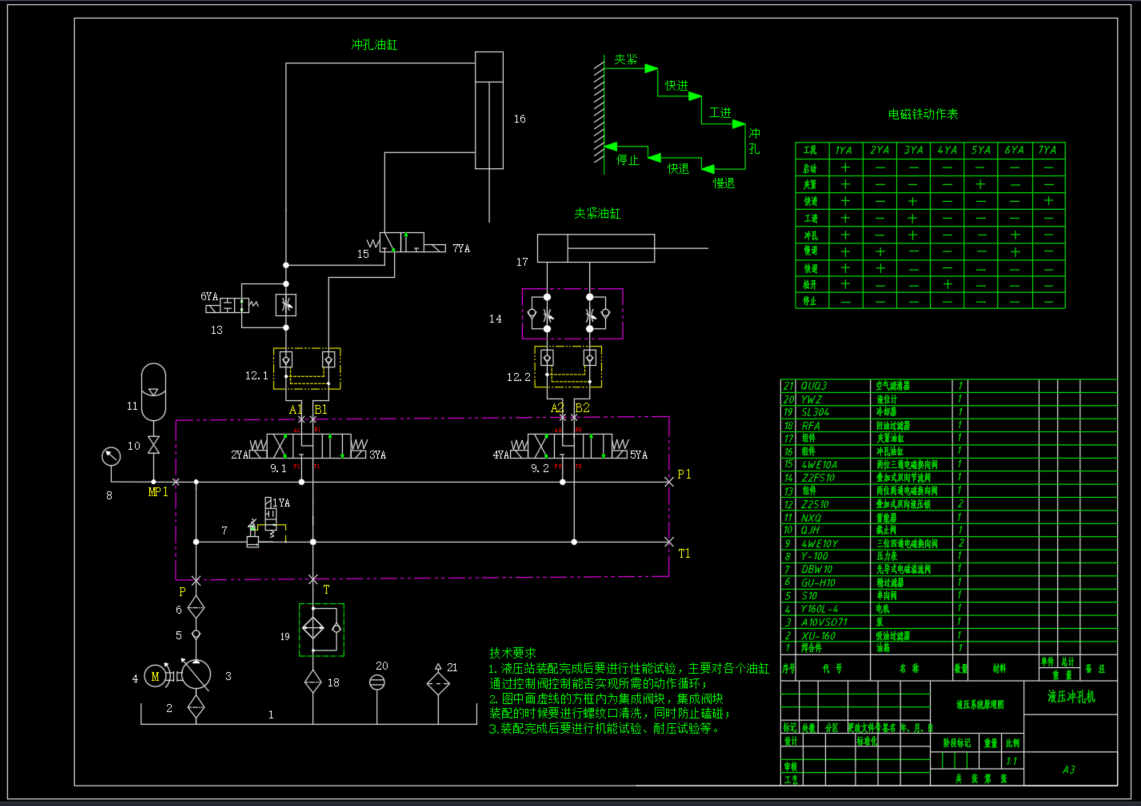Select the accumulator symbol numbered 11
The height and width of the screenshot is (806, 1141).
[154, 391]
